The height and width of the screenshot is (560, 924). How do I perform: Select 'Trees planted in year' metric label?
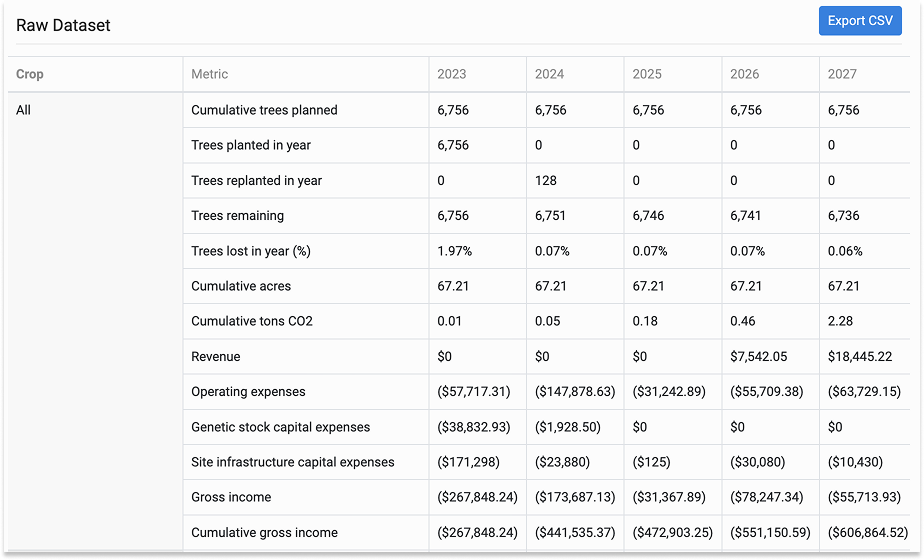(x=250, y=145)
